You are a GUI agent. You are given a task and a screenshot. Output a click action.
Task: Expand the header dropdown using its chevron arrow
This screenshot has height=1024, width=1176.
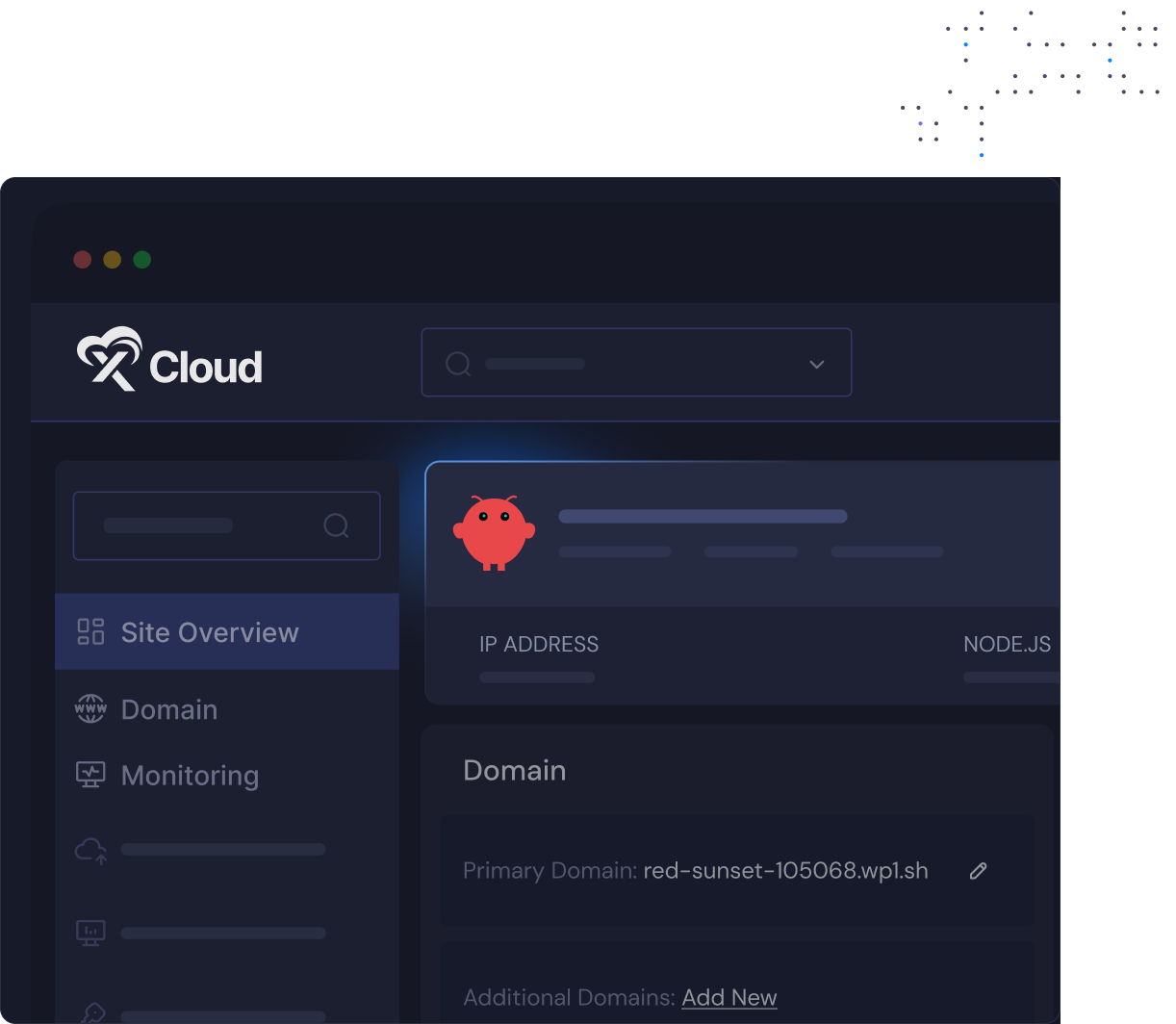816,364
